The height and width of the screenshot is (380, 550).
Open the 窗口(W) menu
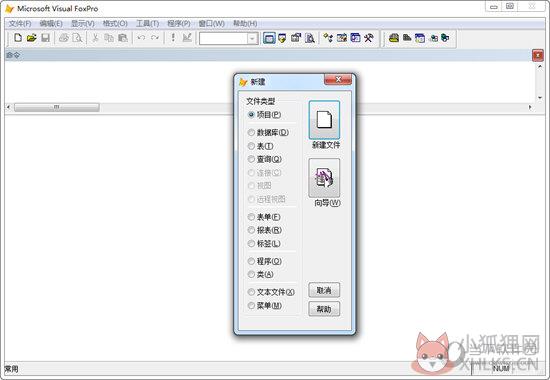[211, 24]
